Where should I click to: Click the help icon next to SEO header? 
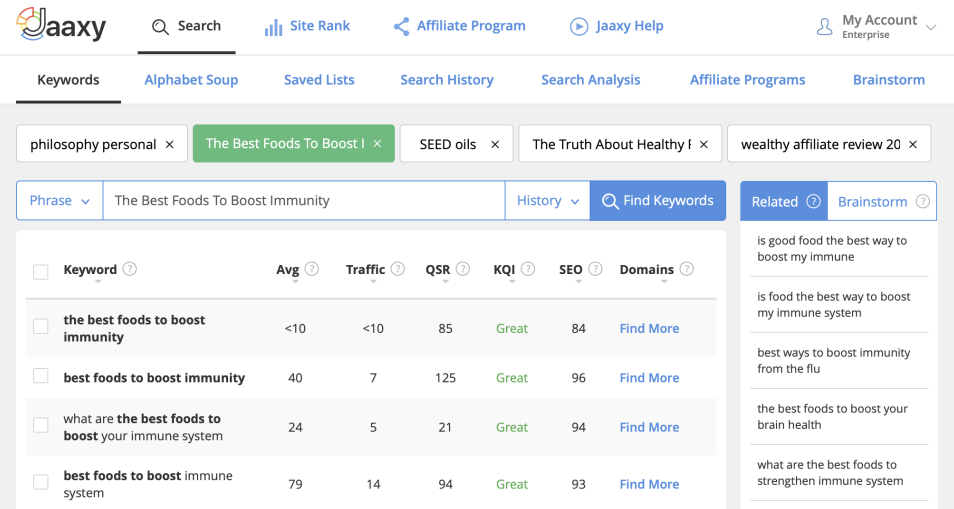tap(595, 268)
